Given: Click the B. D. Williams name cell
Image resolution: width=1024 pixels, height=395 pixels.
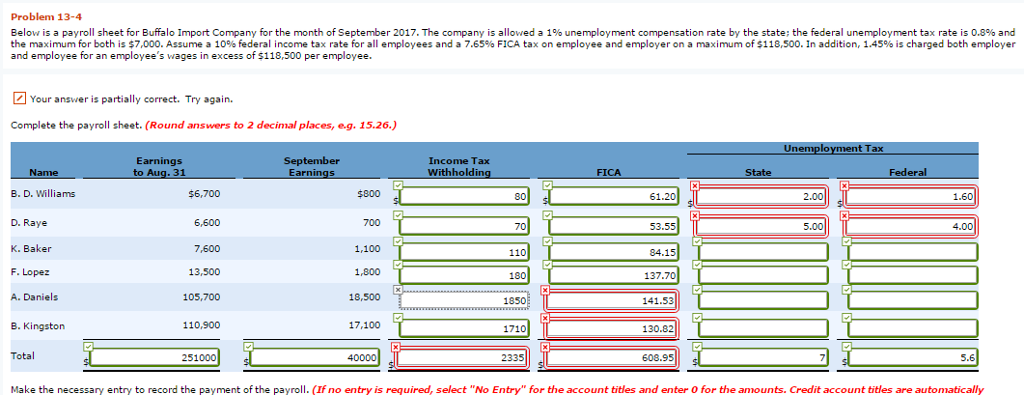Looking at the screenshot, I should point(43,194).
